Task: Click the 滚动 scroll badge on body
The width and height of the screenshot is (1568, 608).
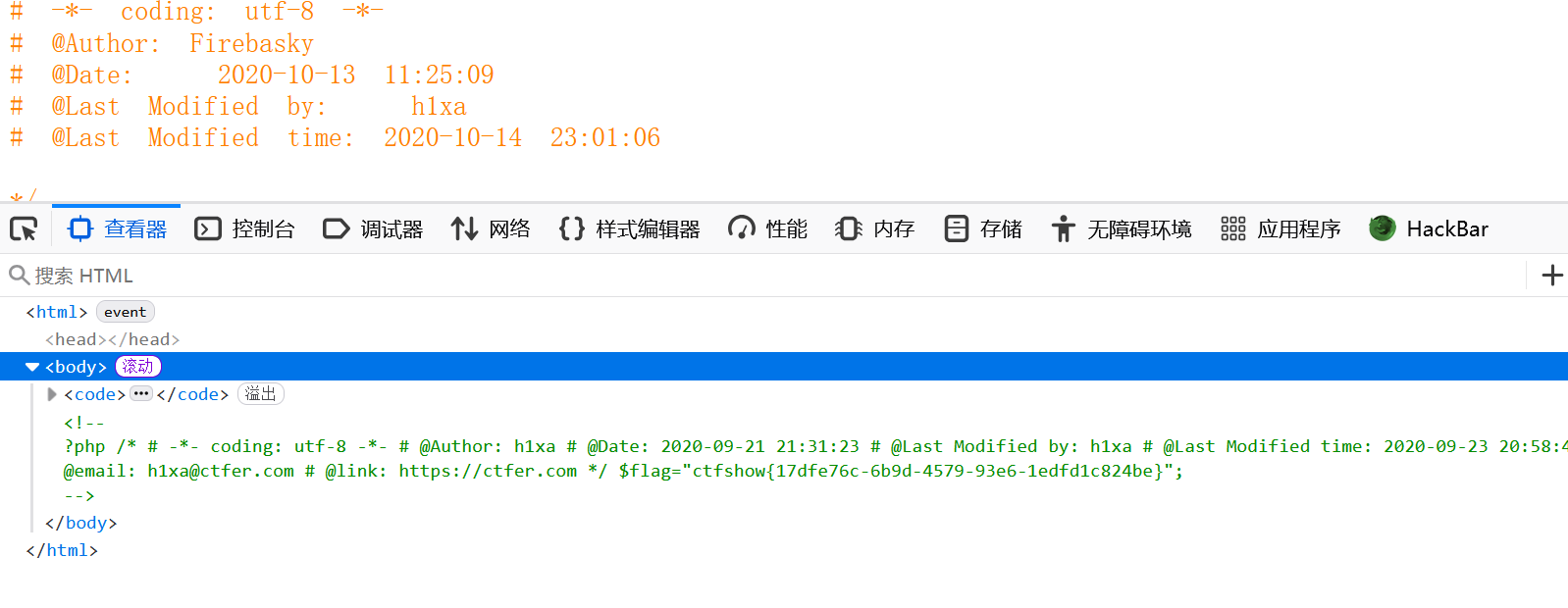Action: coord(137,366)
